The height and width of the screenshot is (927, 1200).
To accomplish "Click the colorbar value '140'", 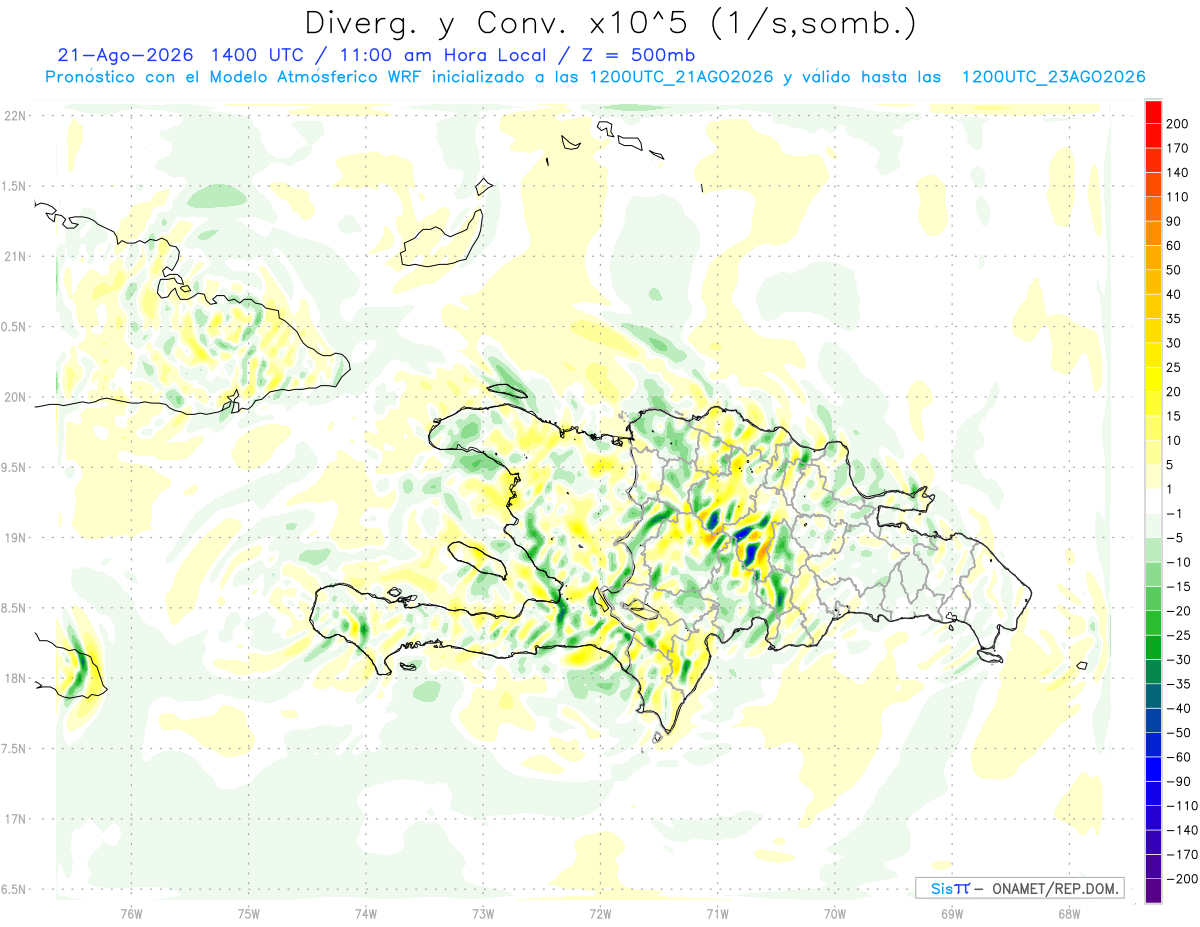I will pyautogui.click(x=1177, y=173).
